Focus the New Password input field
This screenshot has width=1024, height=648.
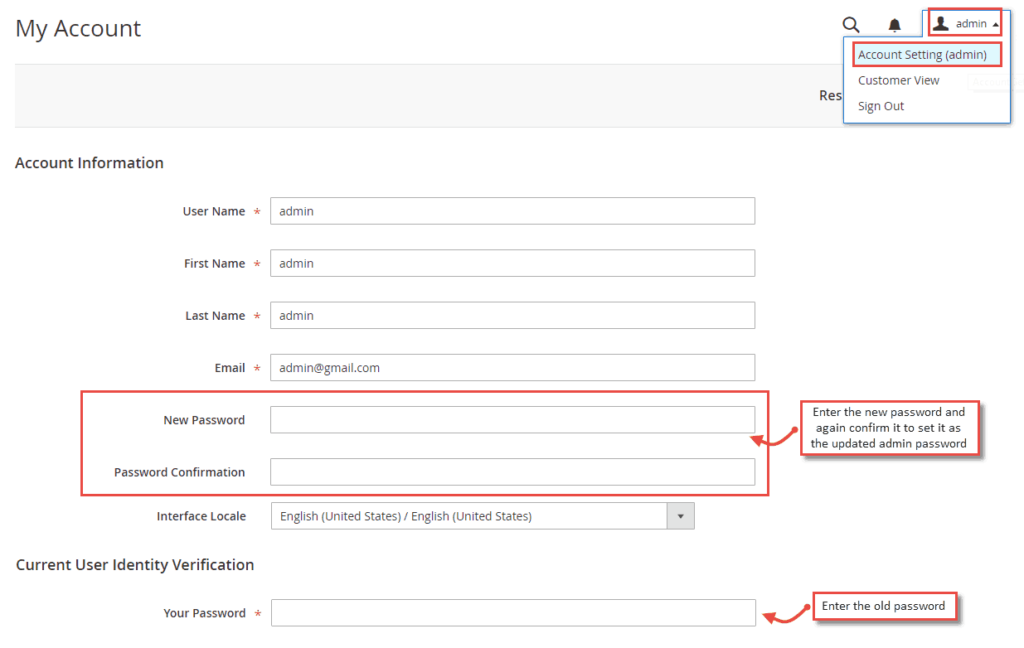click(512, 419)
